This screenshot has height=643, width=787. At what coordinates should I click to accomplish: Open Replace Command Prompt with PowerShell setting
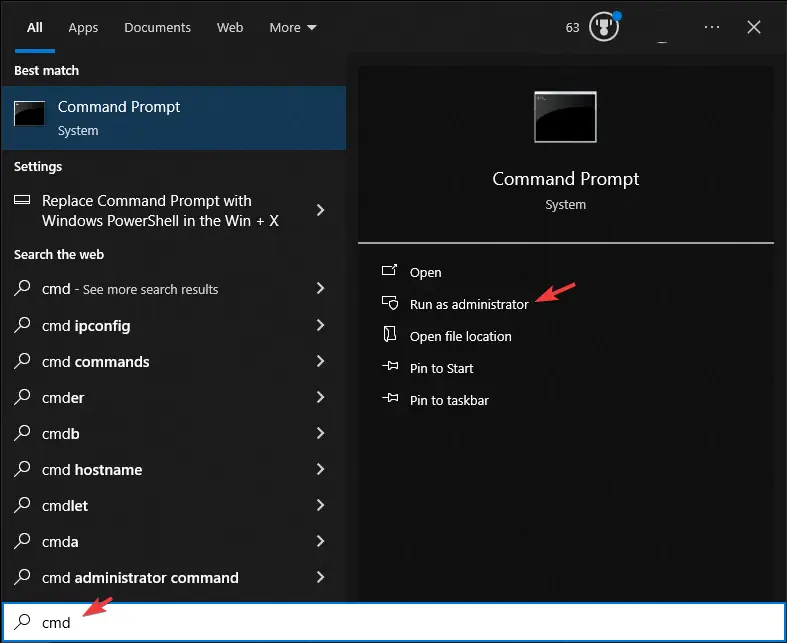(x=174, y=210)
